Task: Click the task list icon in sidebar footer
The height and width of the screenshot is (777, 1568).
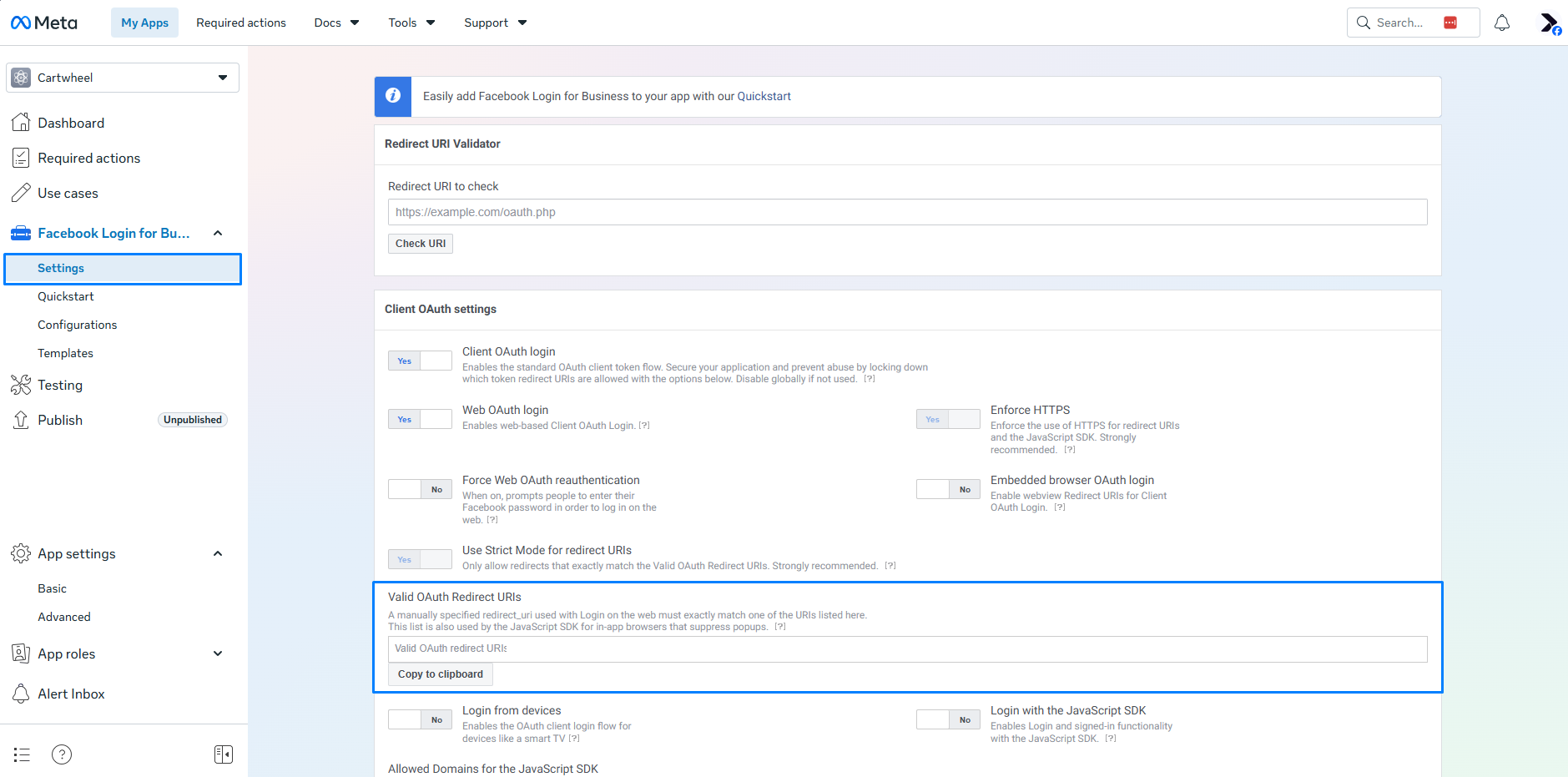Action: 22,754
